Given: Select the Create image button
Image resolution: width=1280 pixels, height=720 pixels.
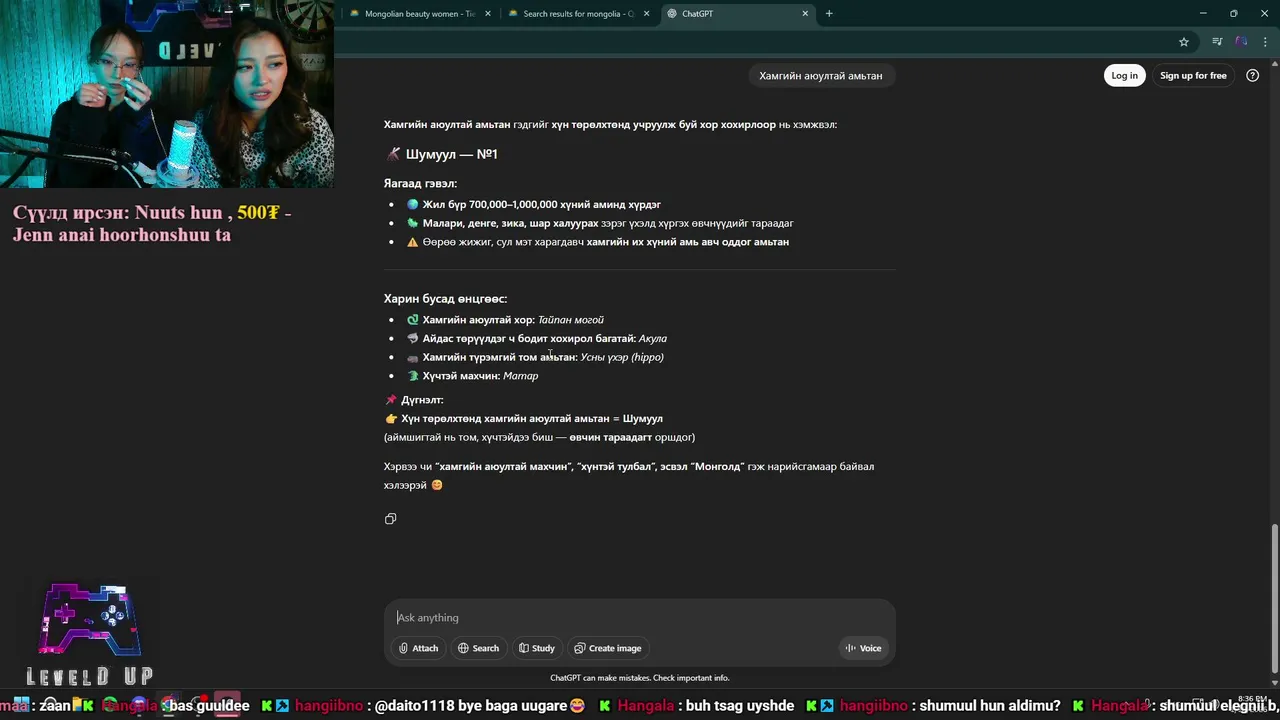Looking at the screenshot, I should 607,648.
